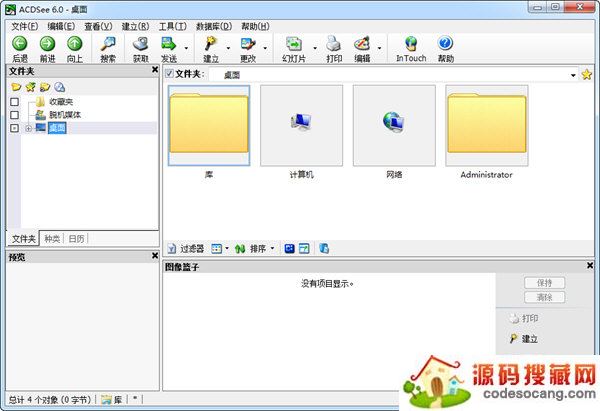Click the 过滤器 filter icon

point(172,249)
